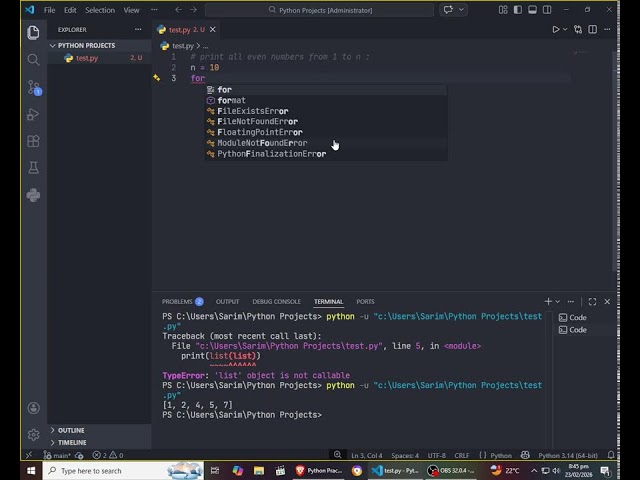This screenshot has height=480, width=640.
Task: Create a new terminal with plus
Action: [x=548, y=301]
